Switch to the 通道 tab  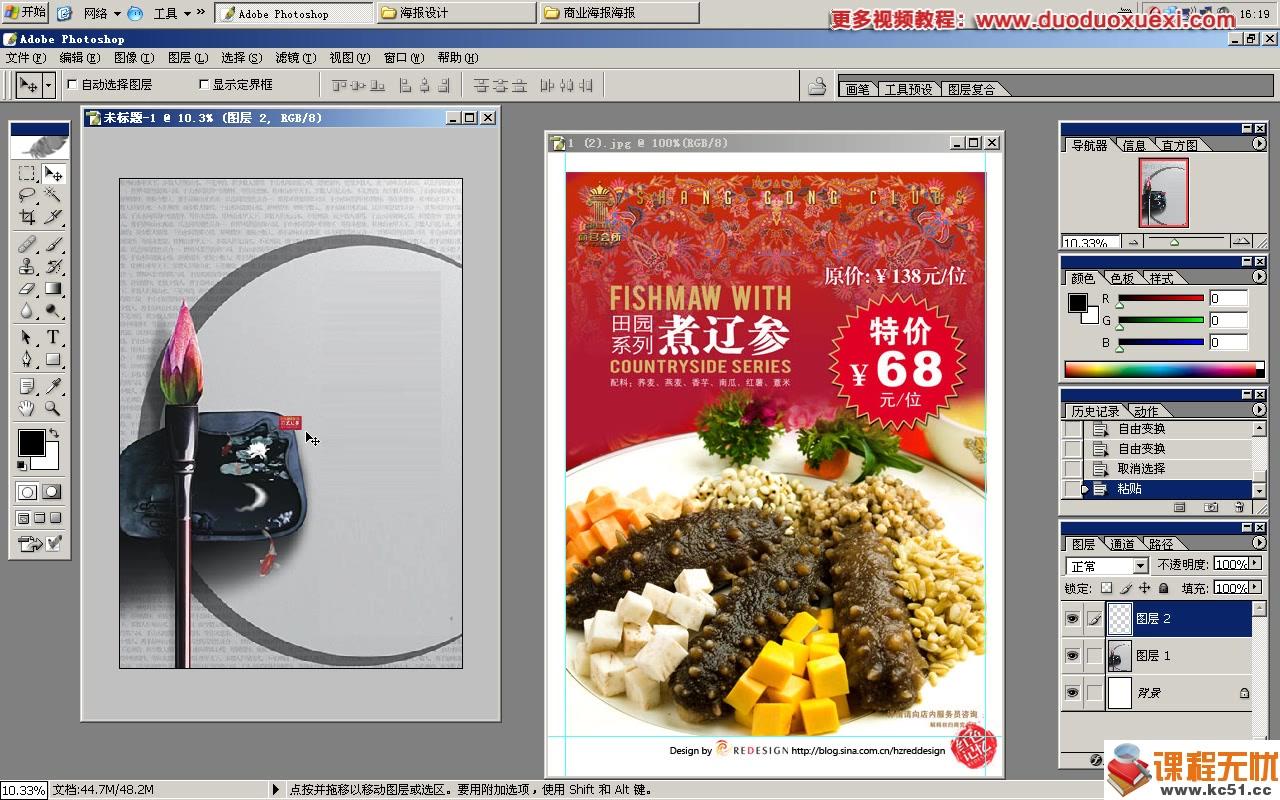click(1122, 544)
